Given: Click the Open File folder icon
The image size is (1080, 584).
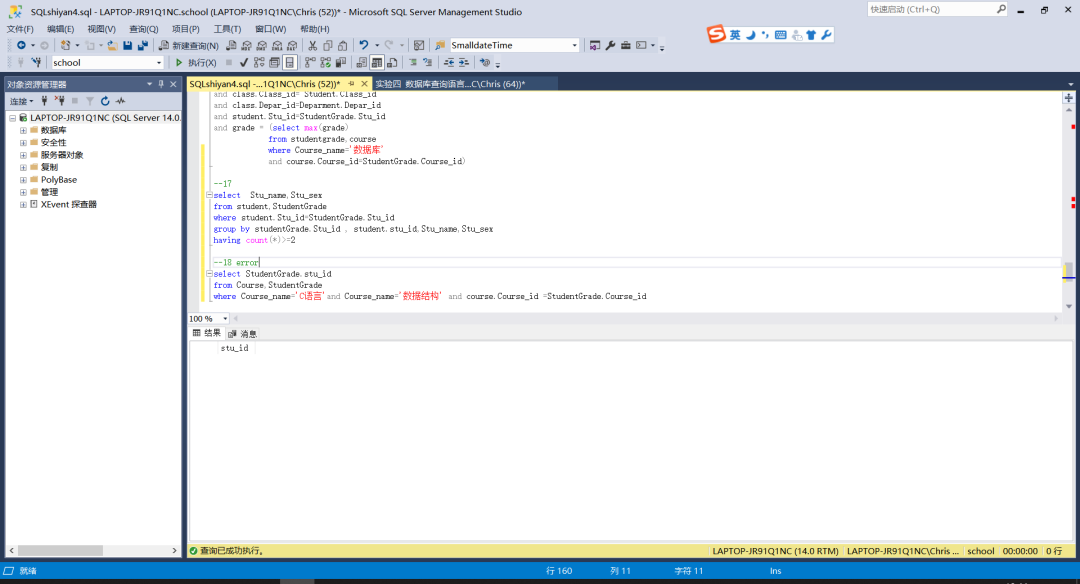Looking at the screenshot, I should click(x=112, y=45).
